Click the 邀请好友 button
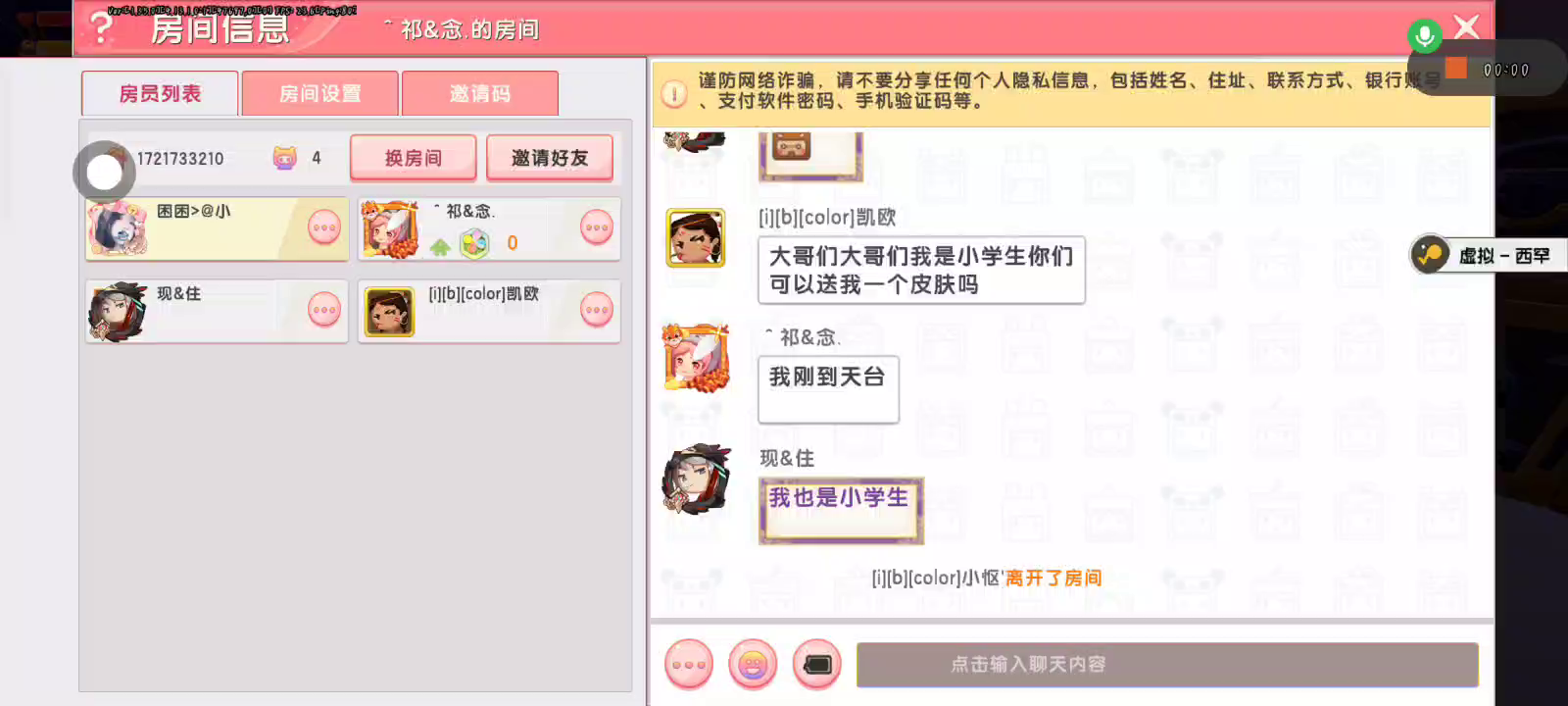Screen dimensions: 1568x706 (x=550, y=158)
